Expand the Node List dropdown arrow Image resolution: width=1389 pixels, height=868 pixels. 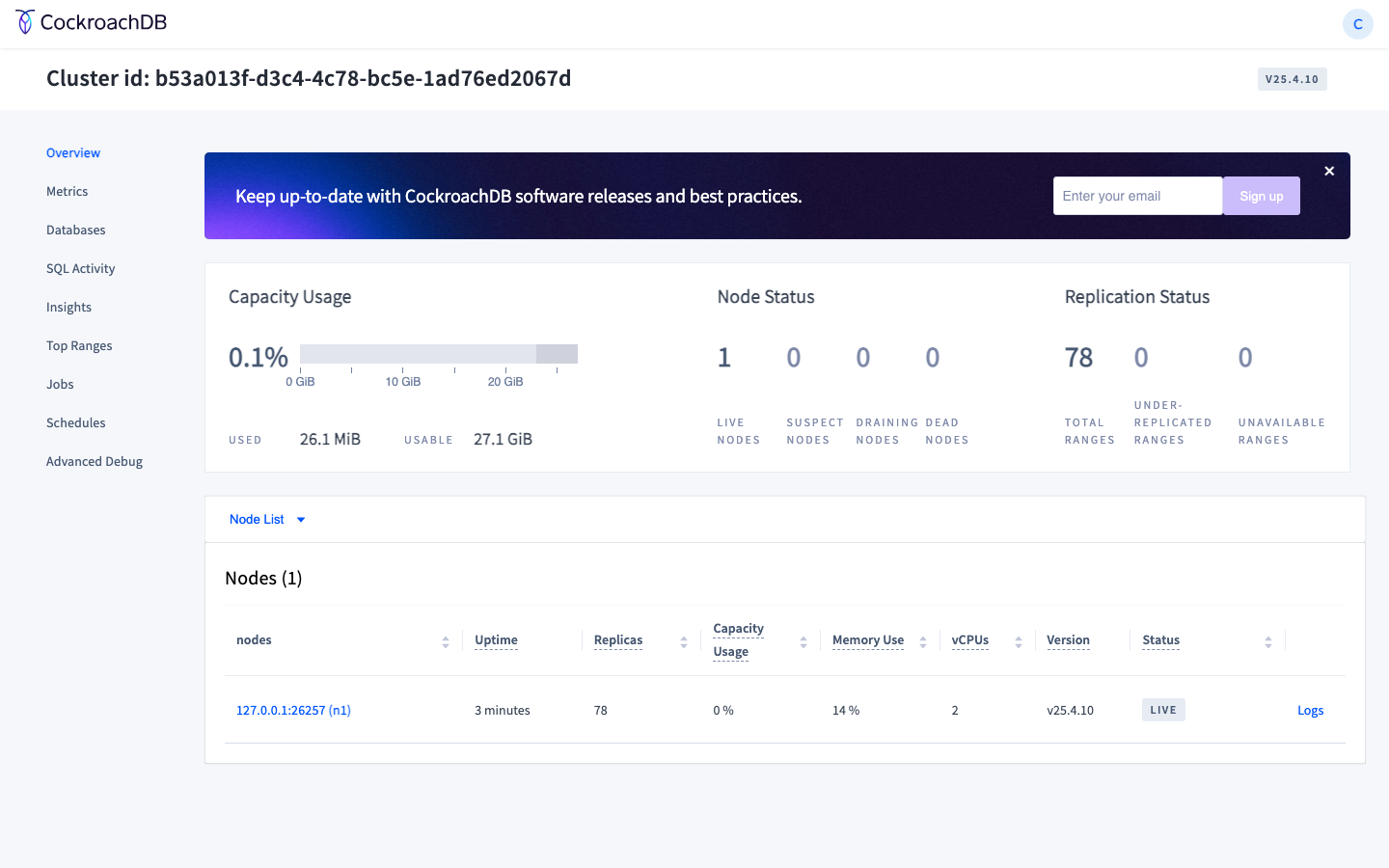coord(301,520)
